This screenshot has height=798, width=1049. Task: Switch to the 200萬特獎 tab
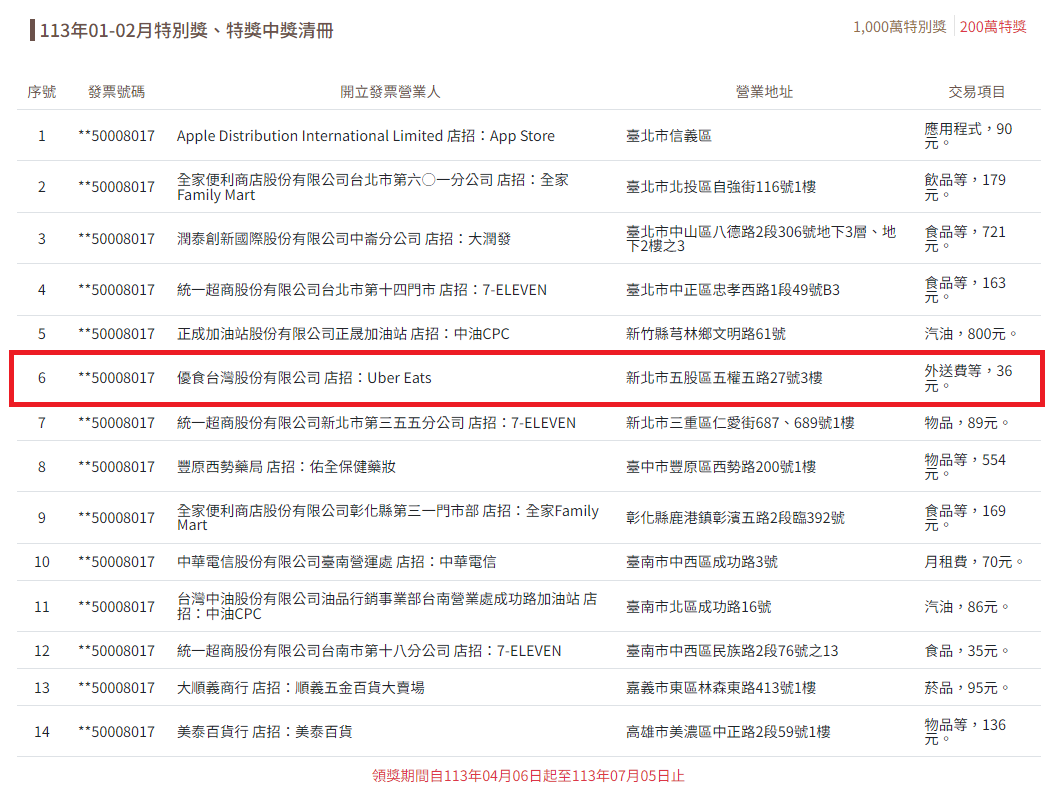(x=993, y=27)
